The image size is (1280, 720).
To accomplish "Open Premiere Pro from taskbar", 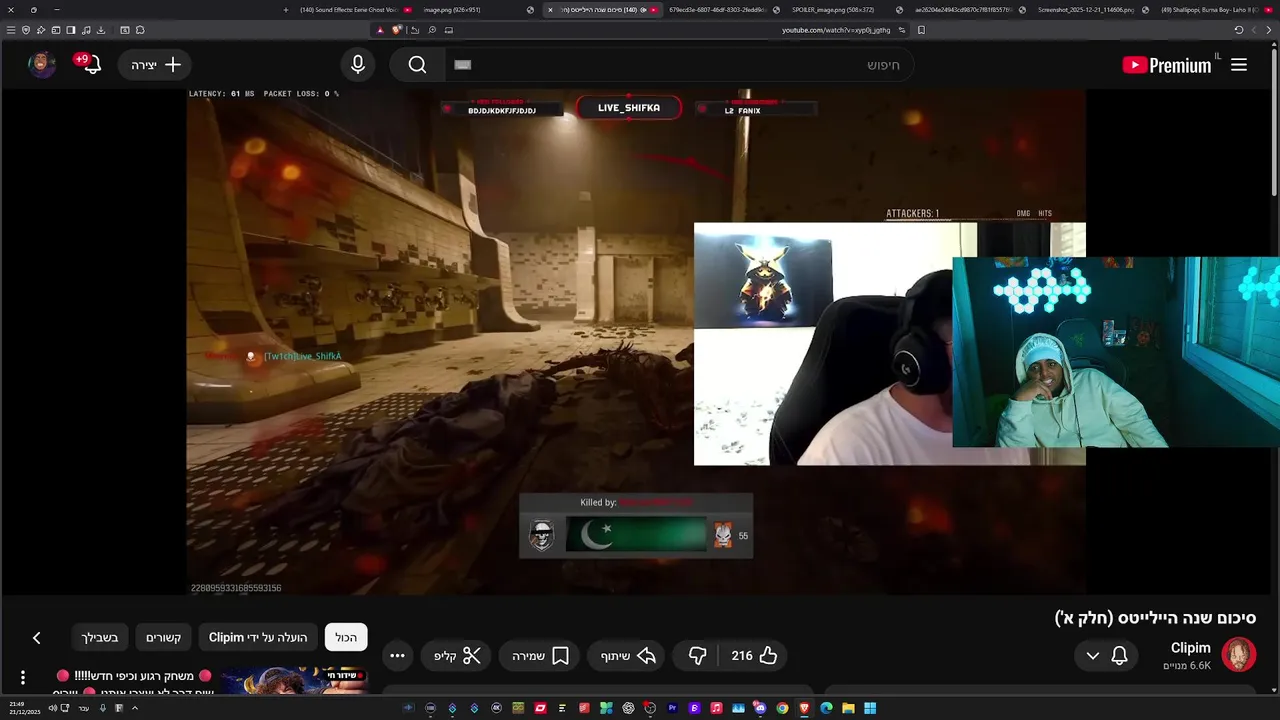I will click(672, 708).
